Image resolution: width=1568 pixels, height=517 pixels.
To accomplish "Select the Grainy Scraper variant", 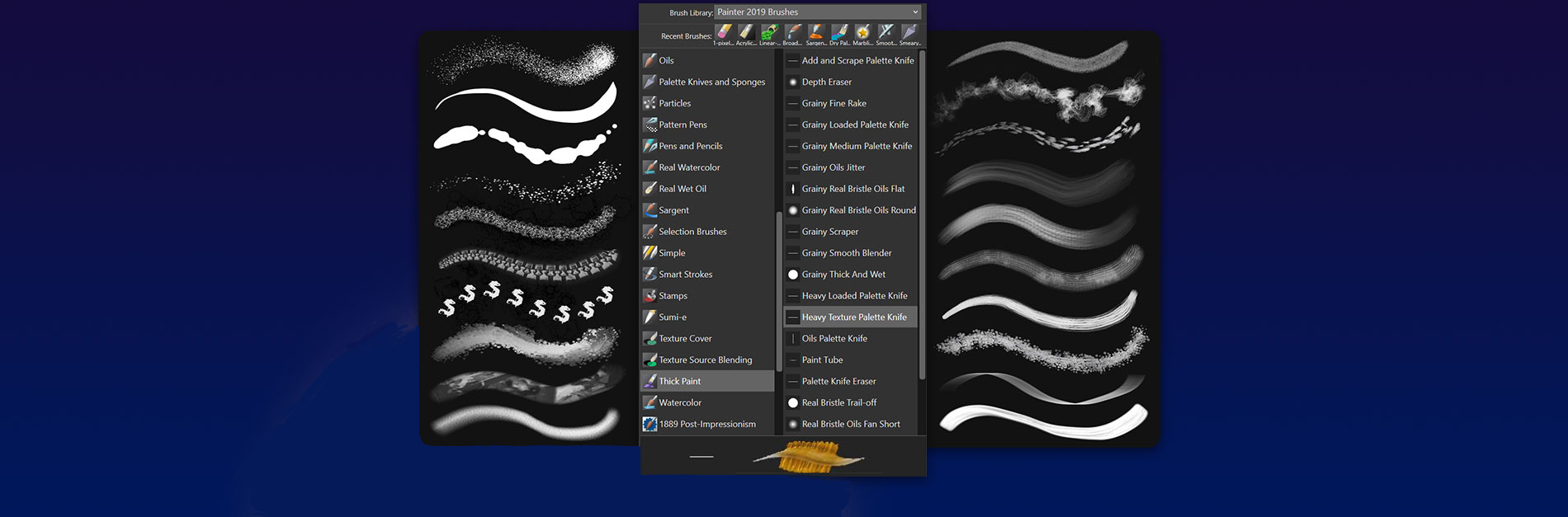I will [x=850, y=232].
